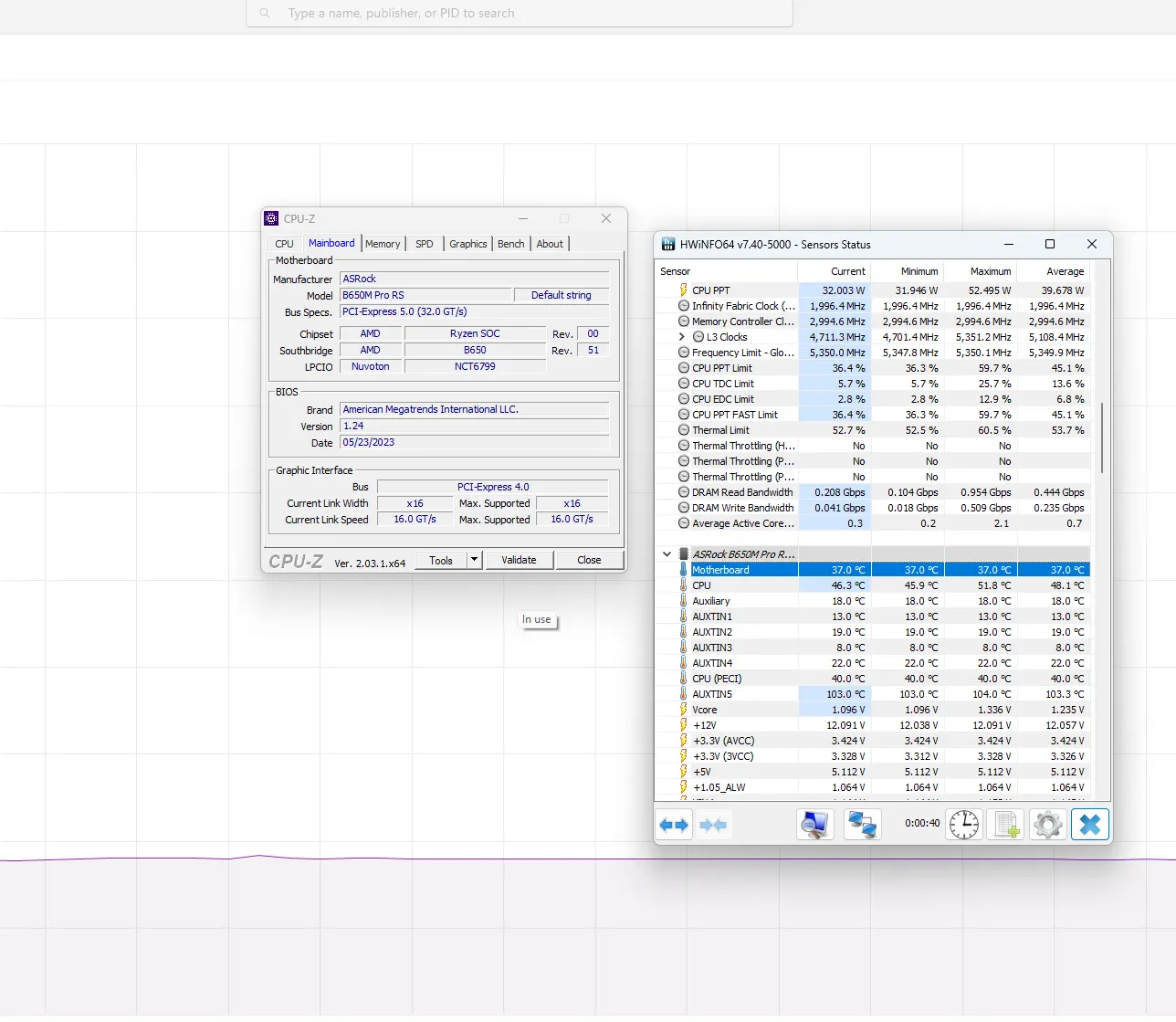Image resolution: width=1176 pixels, height=1022 pixels.
Task: Click the +1.05_ALW sensor row
Action: [x=873, y=787]
